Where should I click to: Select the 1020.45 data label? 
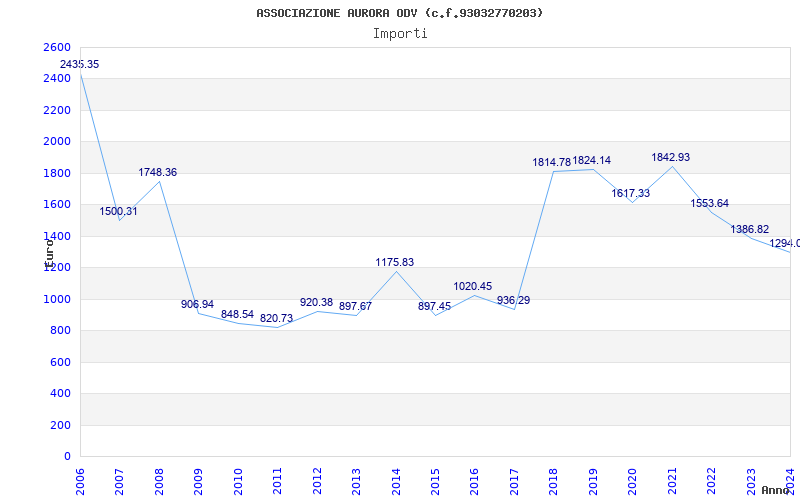click(x=473, y=286)
